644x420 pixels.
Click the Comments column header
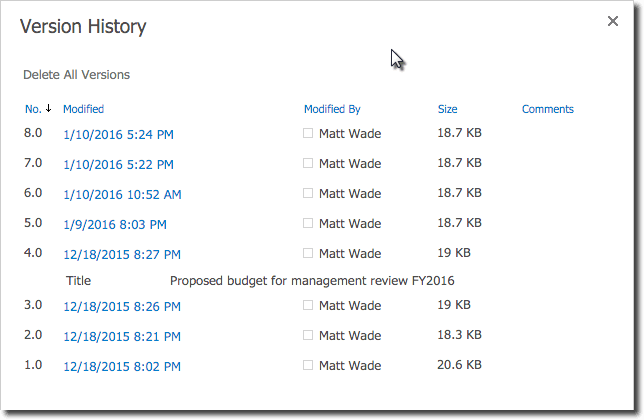(x=548, y=109)
